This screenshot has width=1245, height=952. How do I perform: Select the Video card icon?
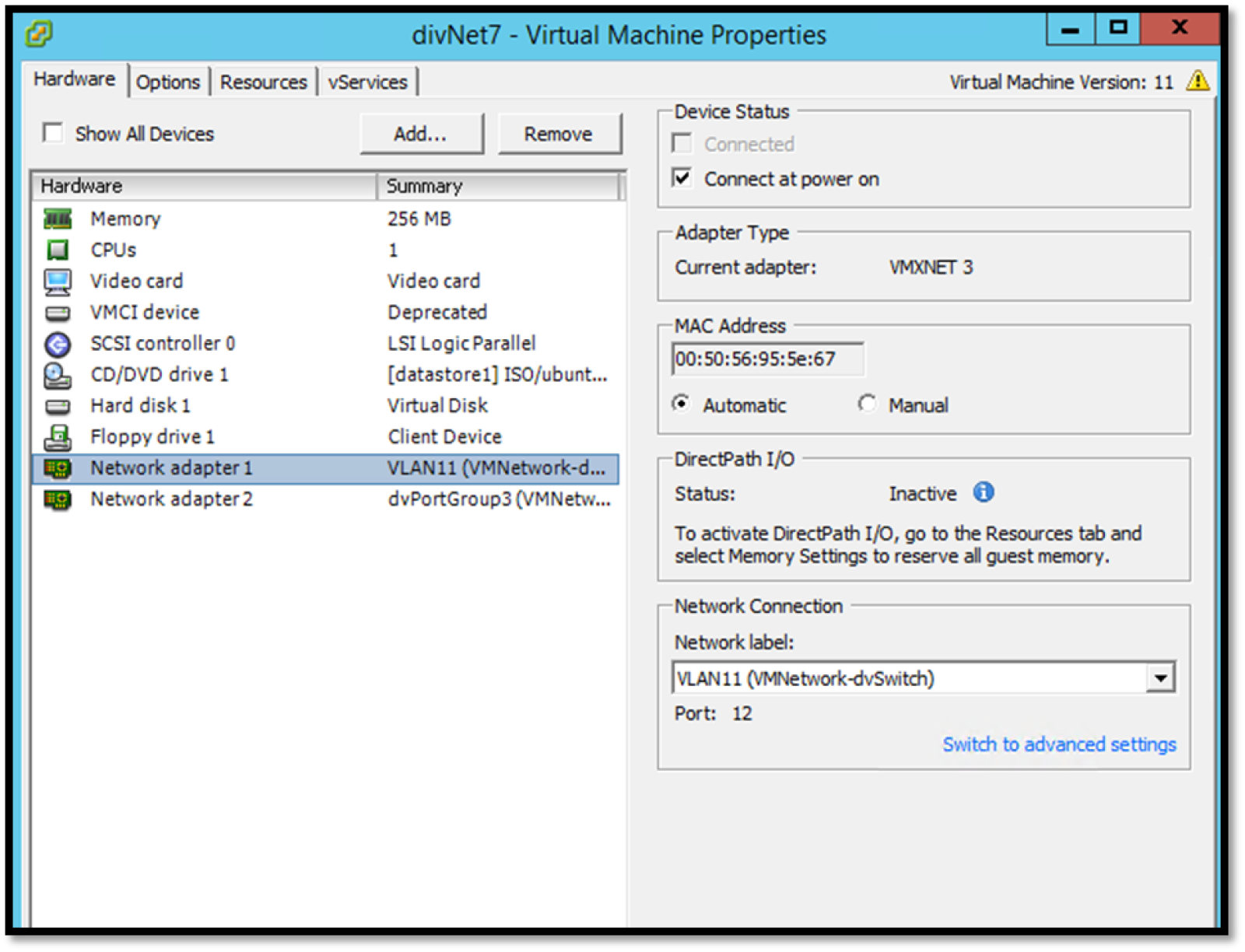[x=58, y=281]
